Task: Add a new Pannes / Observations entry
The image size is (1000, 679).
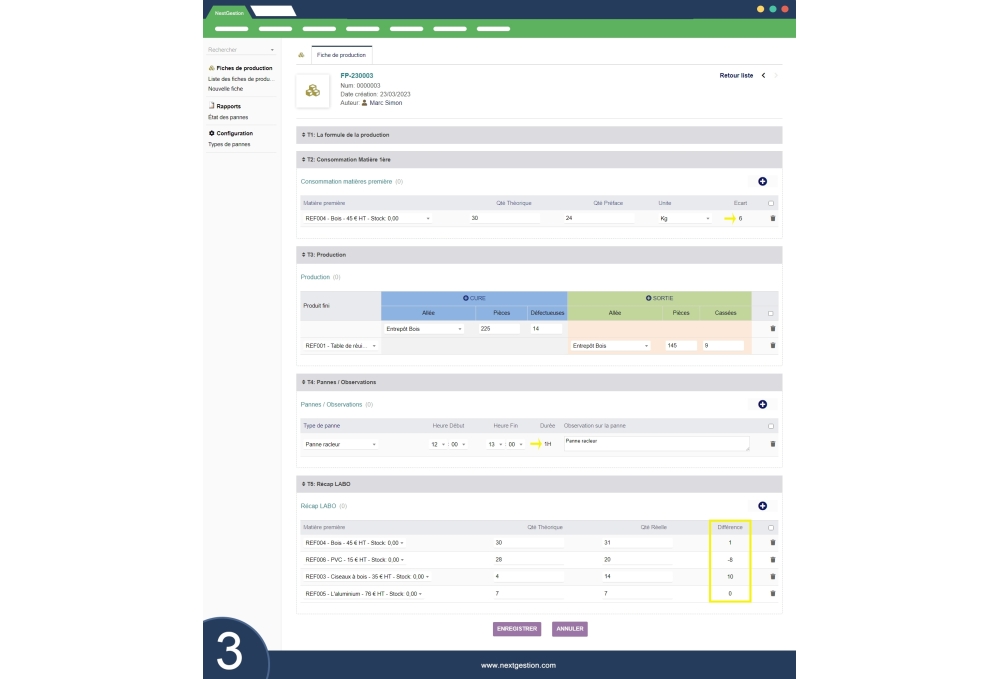Action: click(x=762, y=404)
